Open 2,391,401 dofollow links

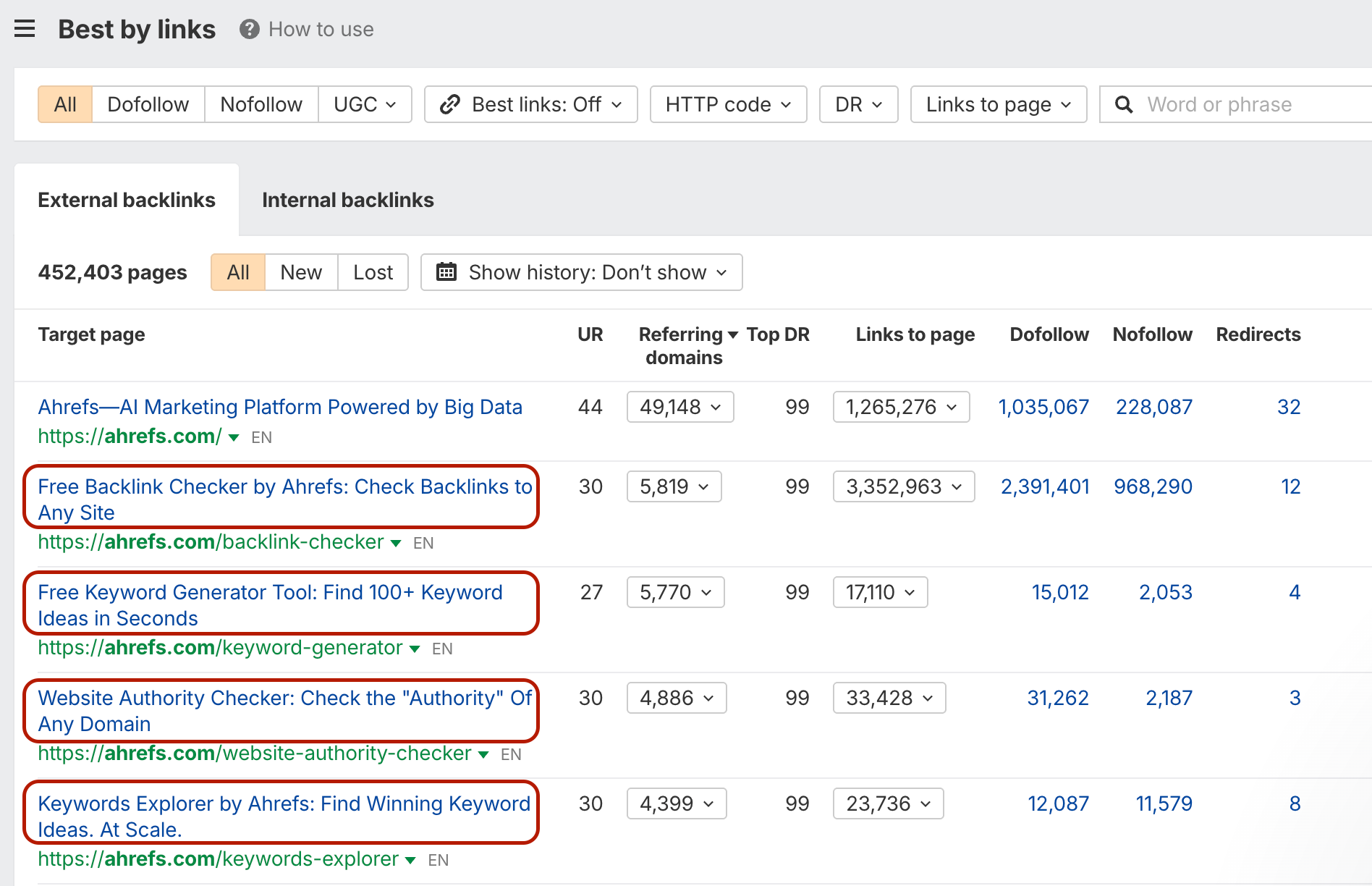[x=1045, y=486]
